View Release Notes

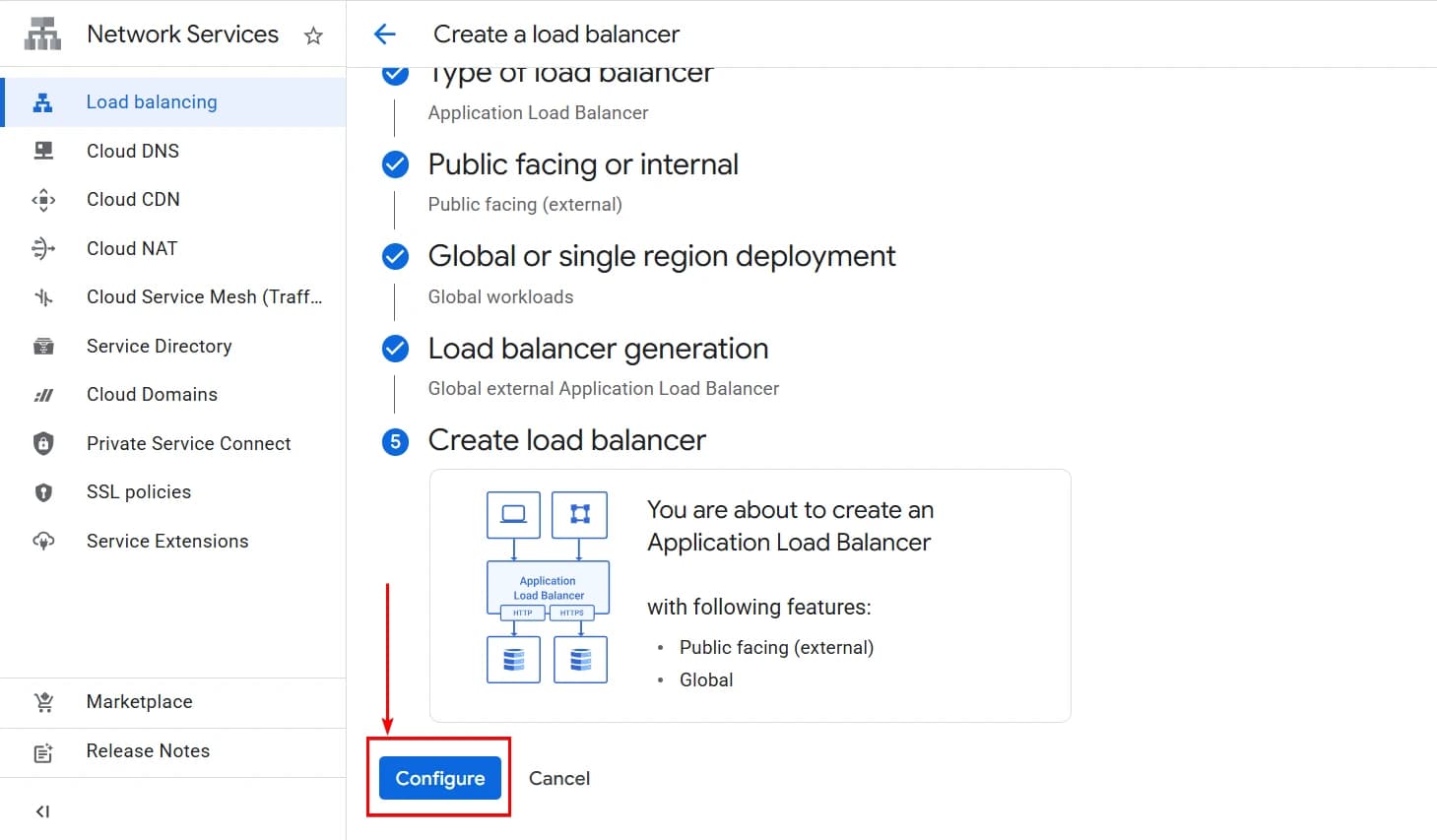148,750
